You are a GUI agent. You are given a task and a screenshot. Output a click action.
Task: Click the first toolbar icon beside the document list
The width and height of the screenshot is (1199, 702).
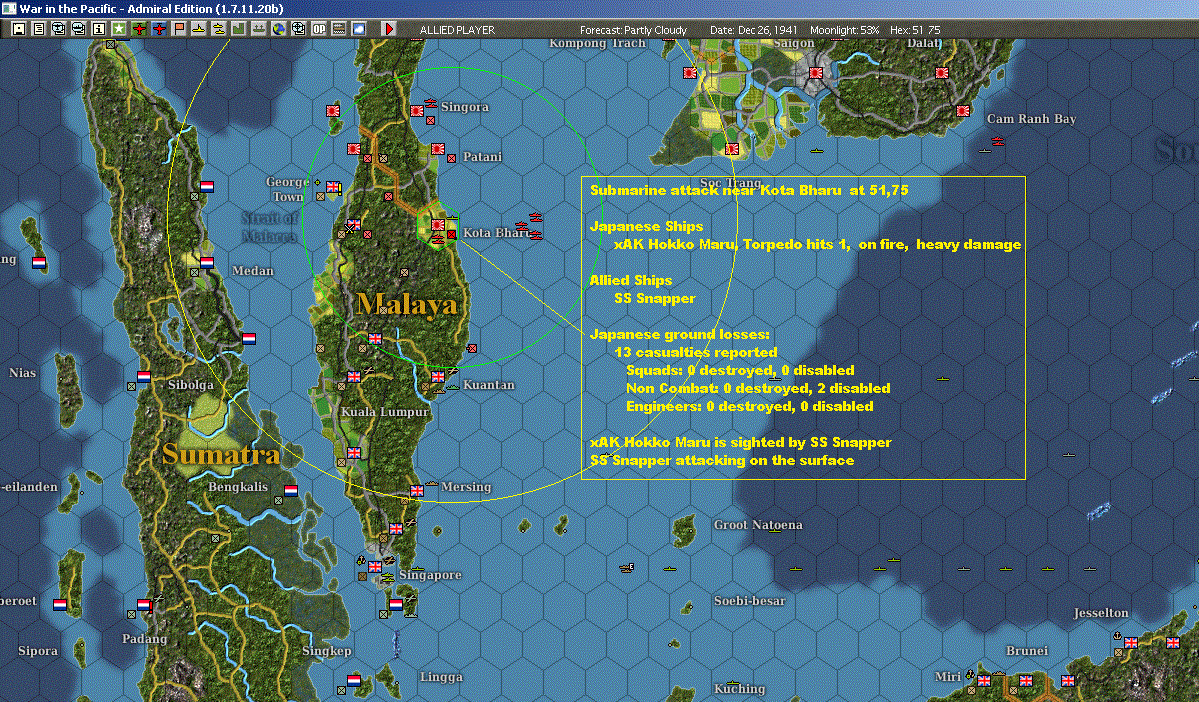(x=19, y=29)
